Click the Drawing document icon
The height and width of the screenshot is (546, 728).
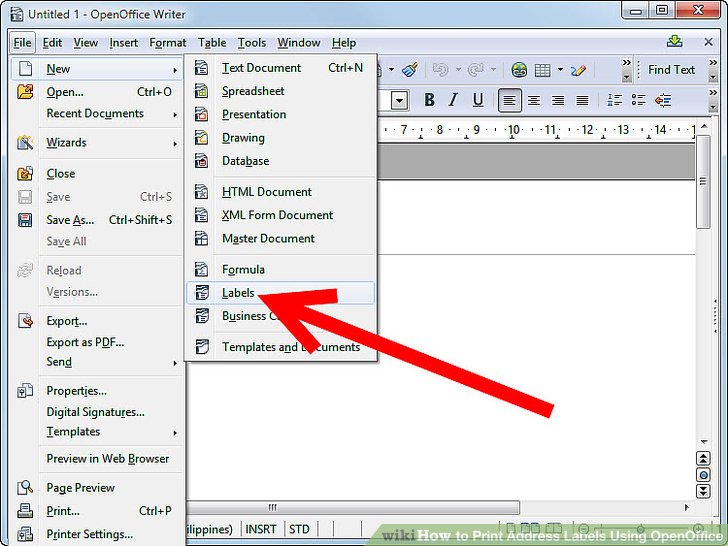[202, 137]
